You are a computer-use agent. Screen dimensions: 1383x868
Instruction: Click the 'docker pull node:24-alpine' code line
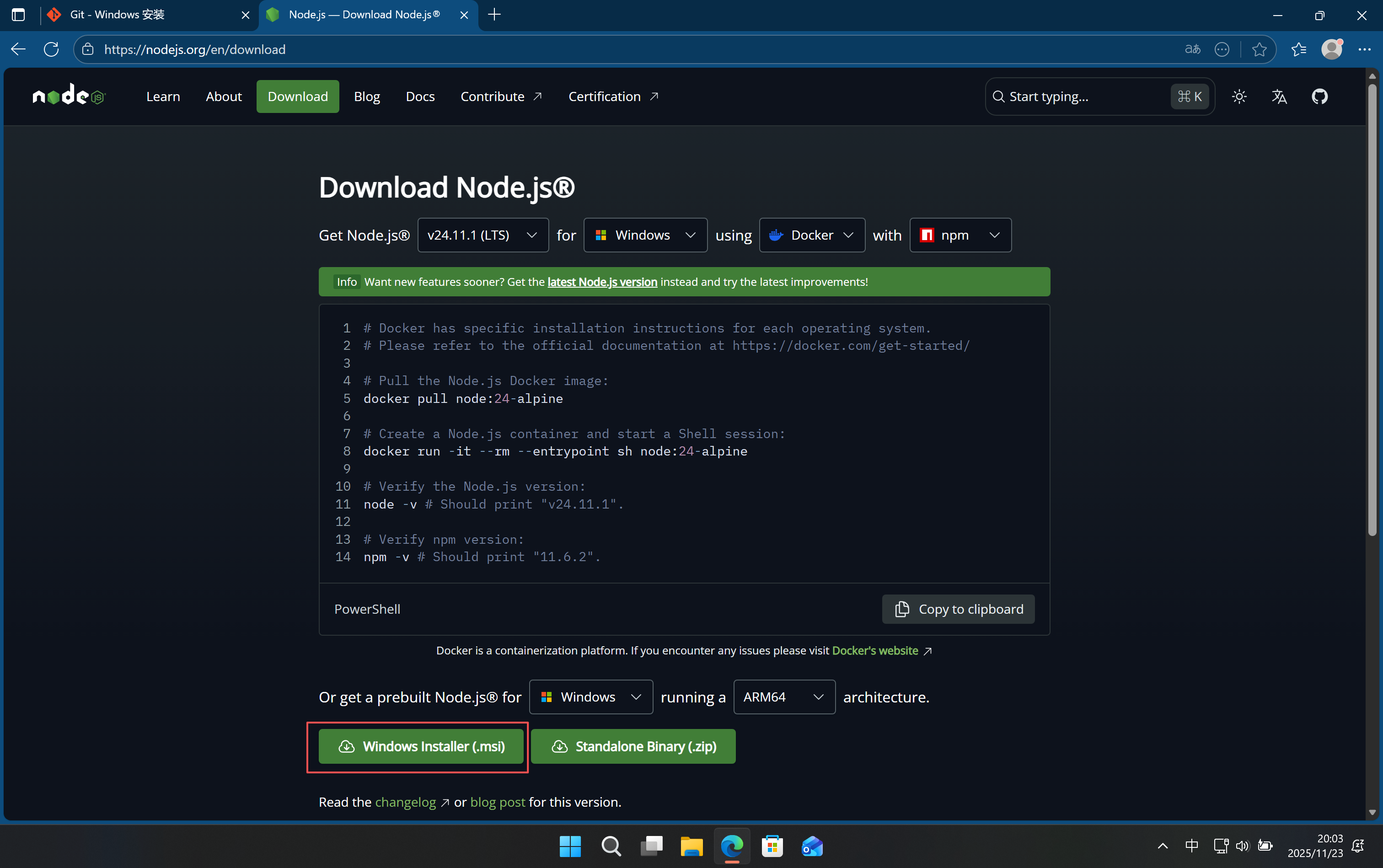pos(463,398)
